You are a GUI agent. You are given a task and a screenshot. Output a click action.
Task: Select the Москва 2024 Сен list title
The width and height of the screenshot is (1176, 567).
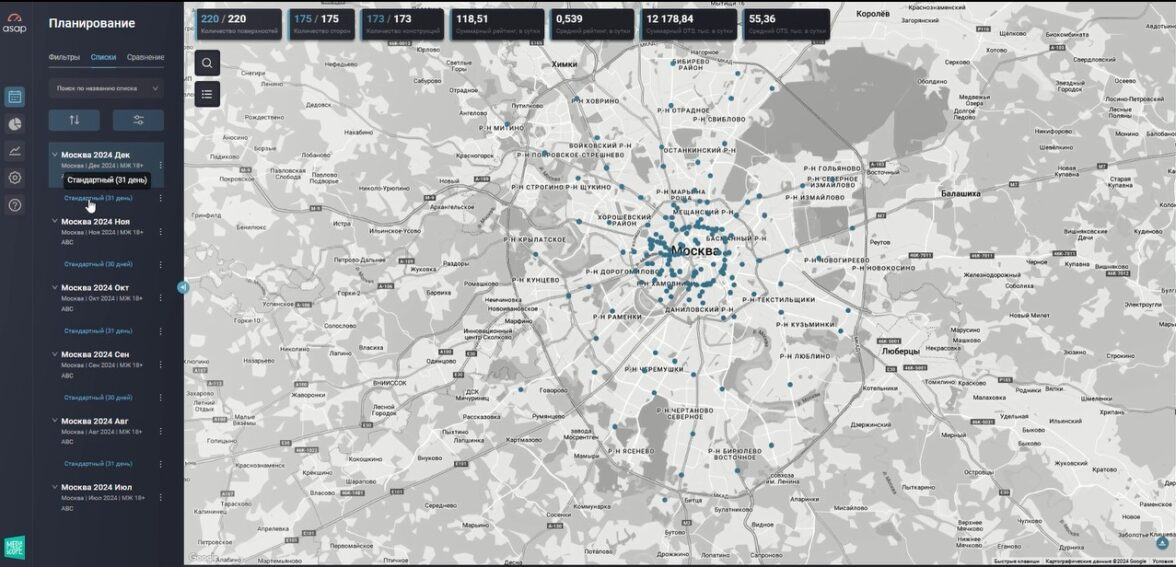pos(95,354)
